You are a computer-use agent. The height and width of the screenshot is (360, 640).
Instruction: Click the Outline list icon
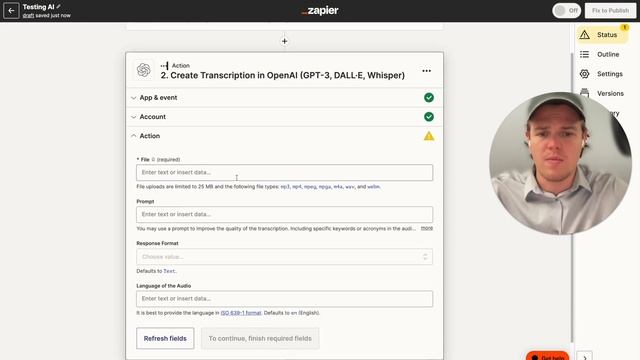coord(584,54)
